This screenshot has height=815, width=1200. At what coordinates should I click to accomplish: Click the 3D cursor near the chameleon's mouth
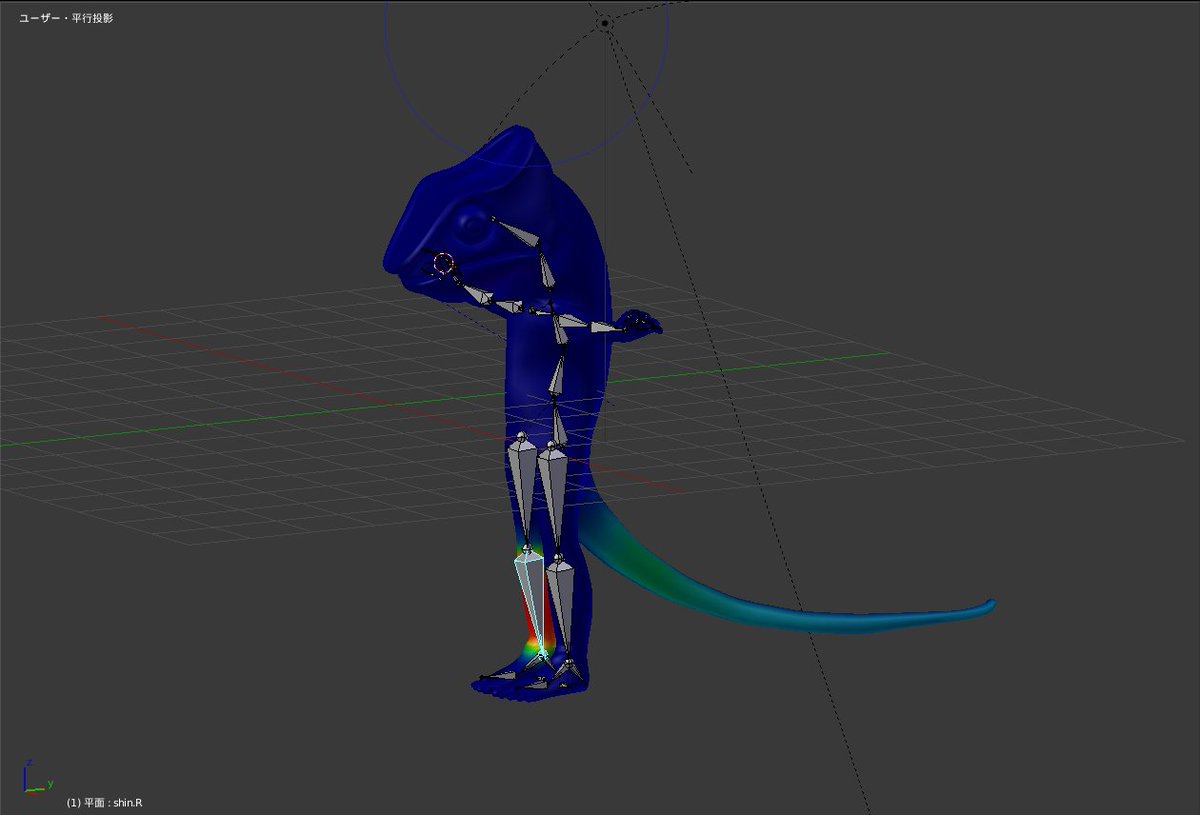coord(444,264)
